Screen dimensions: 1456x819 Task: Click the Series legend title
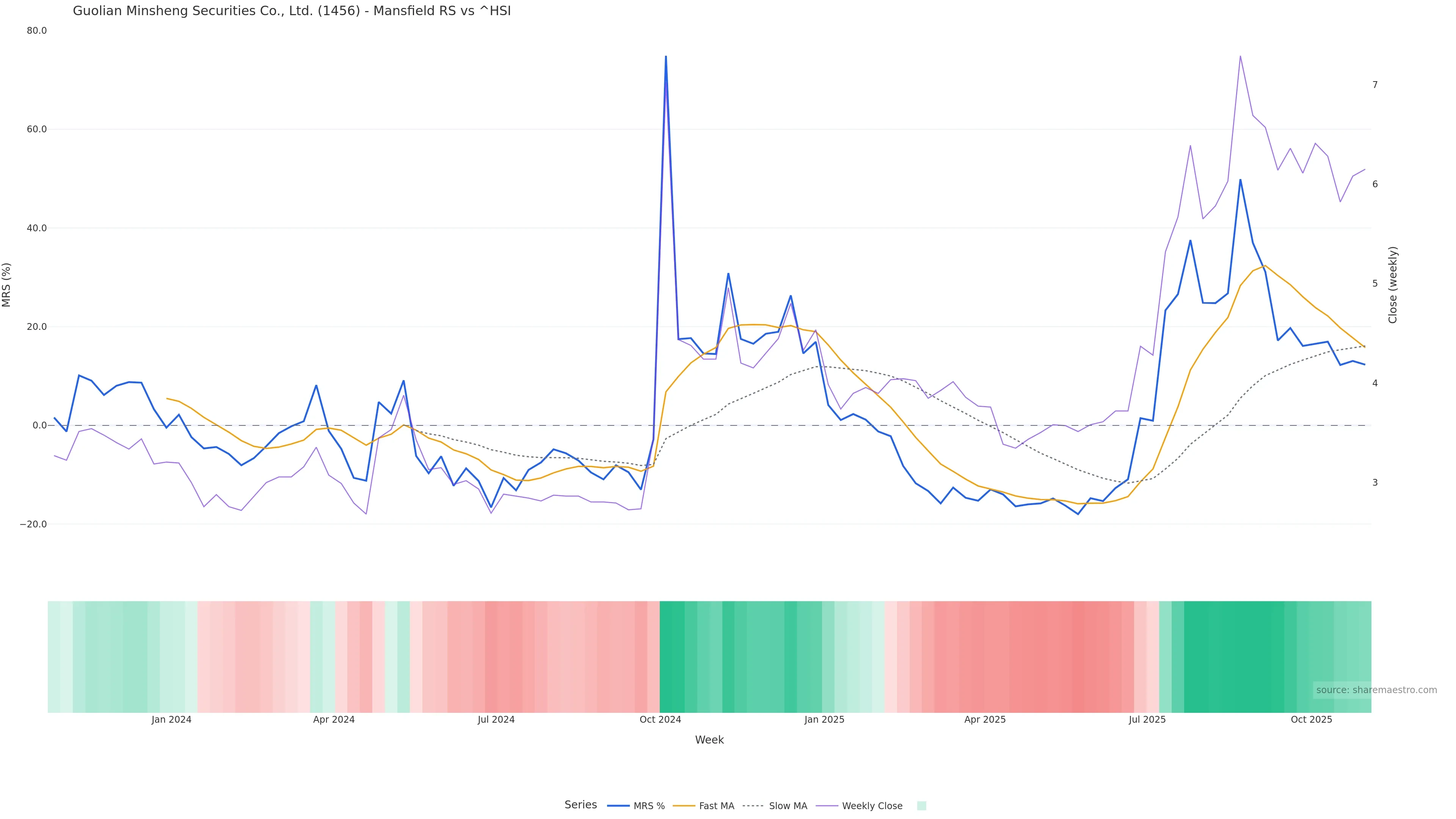[x=581, y=805]
